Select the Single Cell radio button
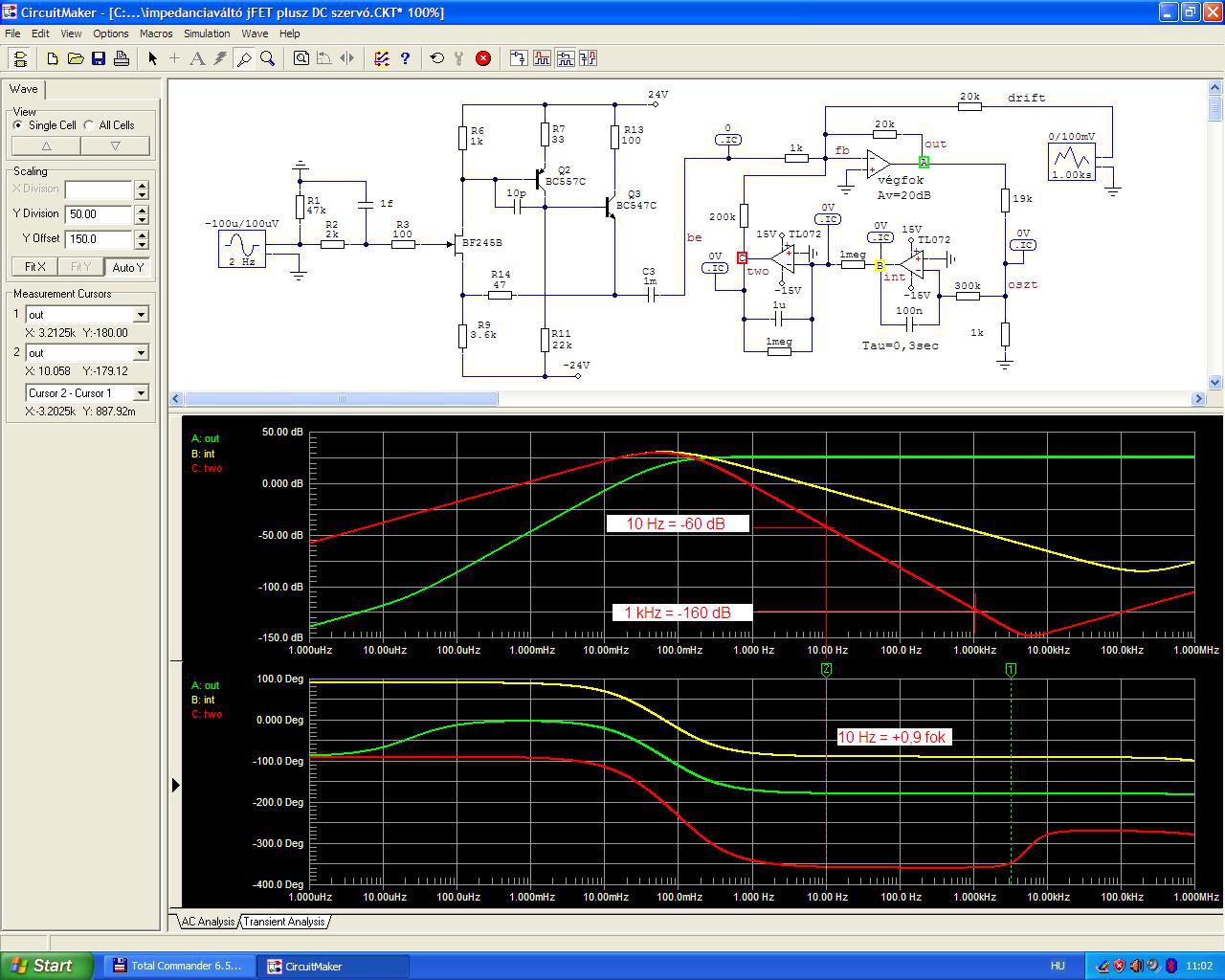The height and width of the screenshot is (980, 1225). coord(18,125)
